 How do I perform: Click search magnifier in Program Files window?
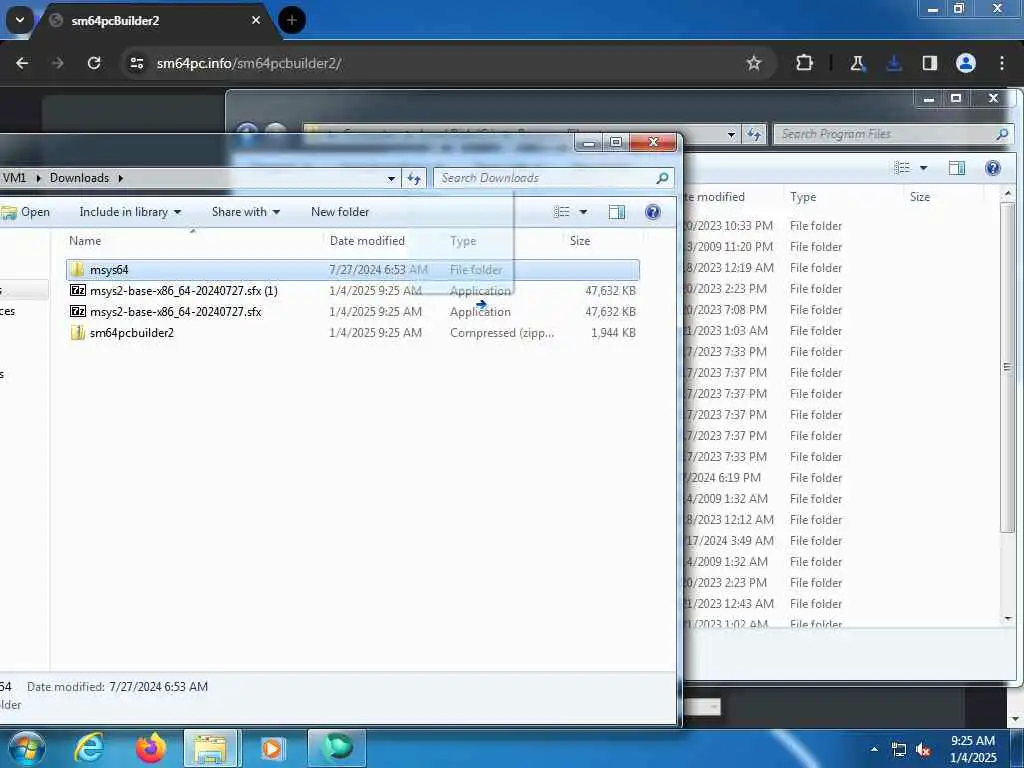coord(1002,134)
